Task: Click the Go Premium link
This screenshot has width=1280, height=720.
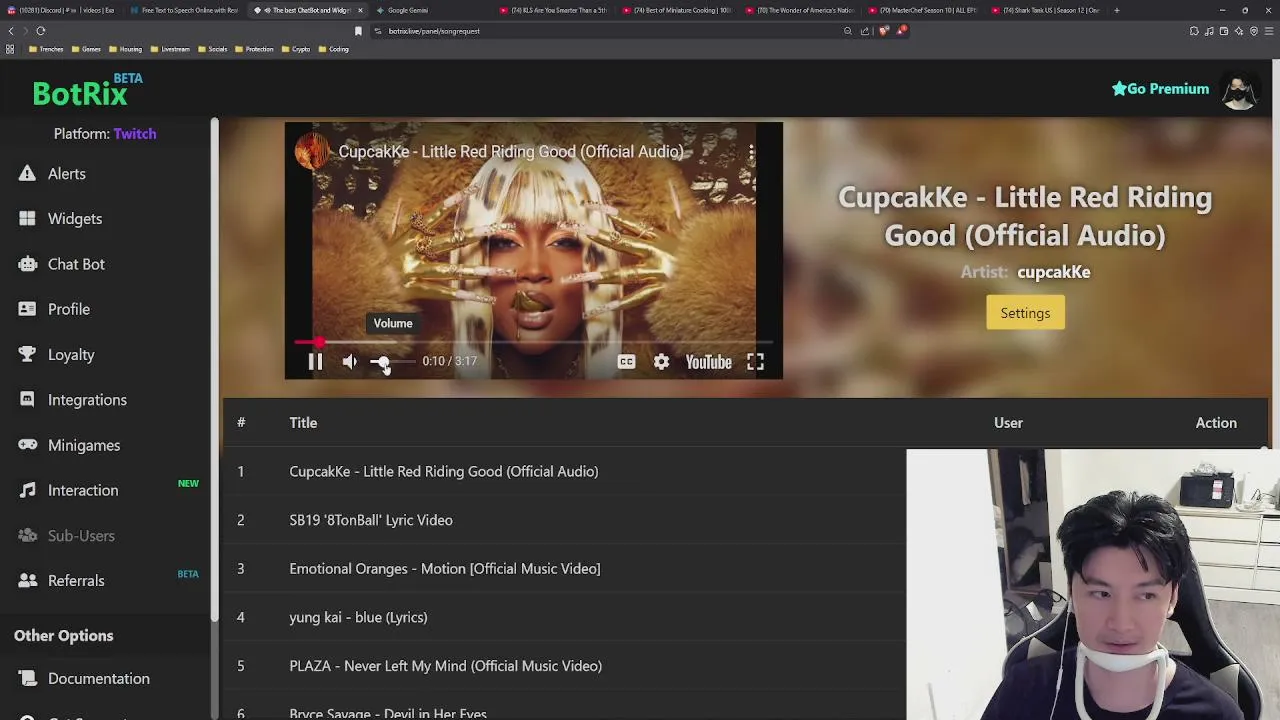Action: coord(1160,89)
